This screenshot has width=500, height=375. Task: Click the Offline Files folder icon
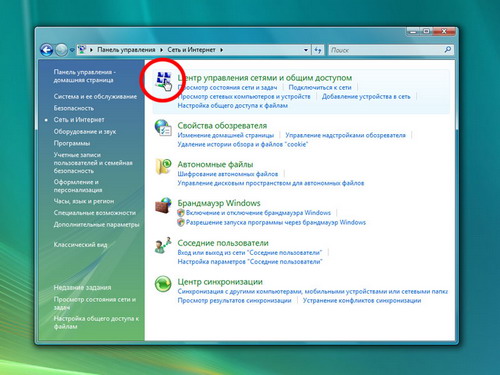pyautogui.click(x=163, y=166)
